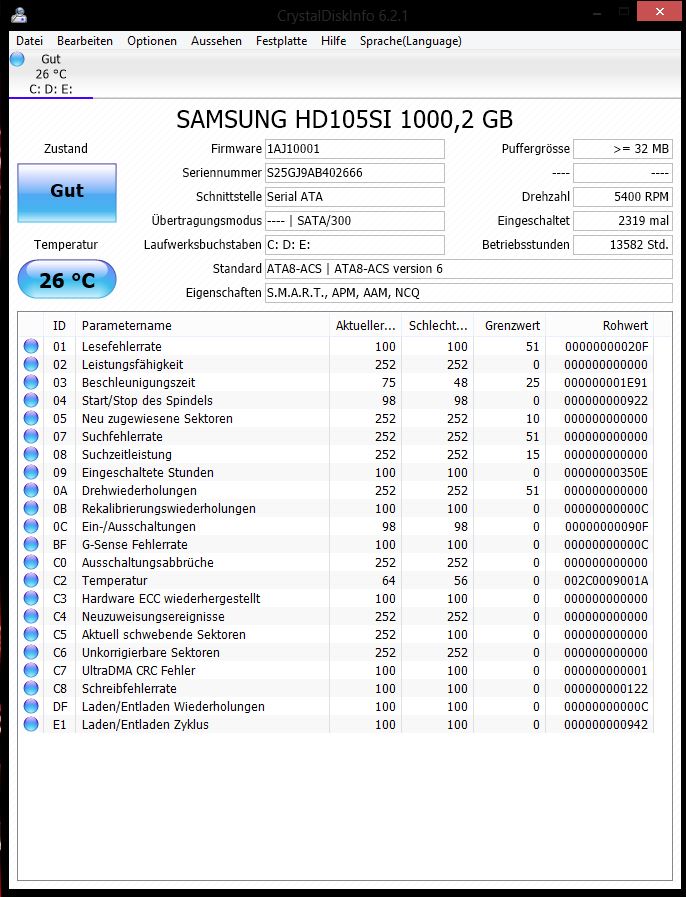Click status orb of Hardware ECC wiederhergestellt row
The width and height of the screenshot is (686, 897).
(31, 598)
